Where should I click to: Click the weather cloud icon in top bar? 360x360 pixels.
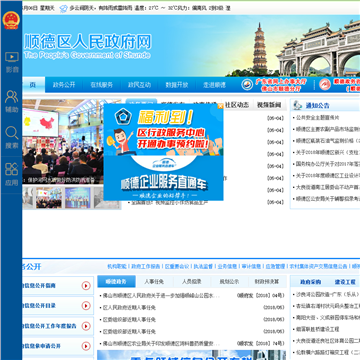[x=63, y=9]
